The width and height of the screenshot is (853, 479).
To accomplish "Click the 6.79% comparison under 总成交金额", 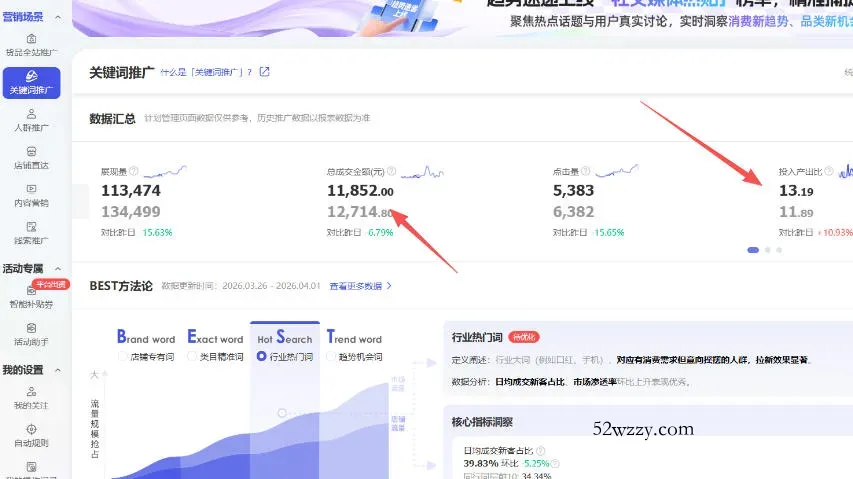I will pyautogui.click(x=380, y=233).
